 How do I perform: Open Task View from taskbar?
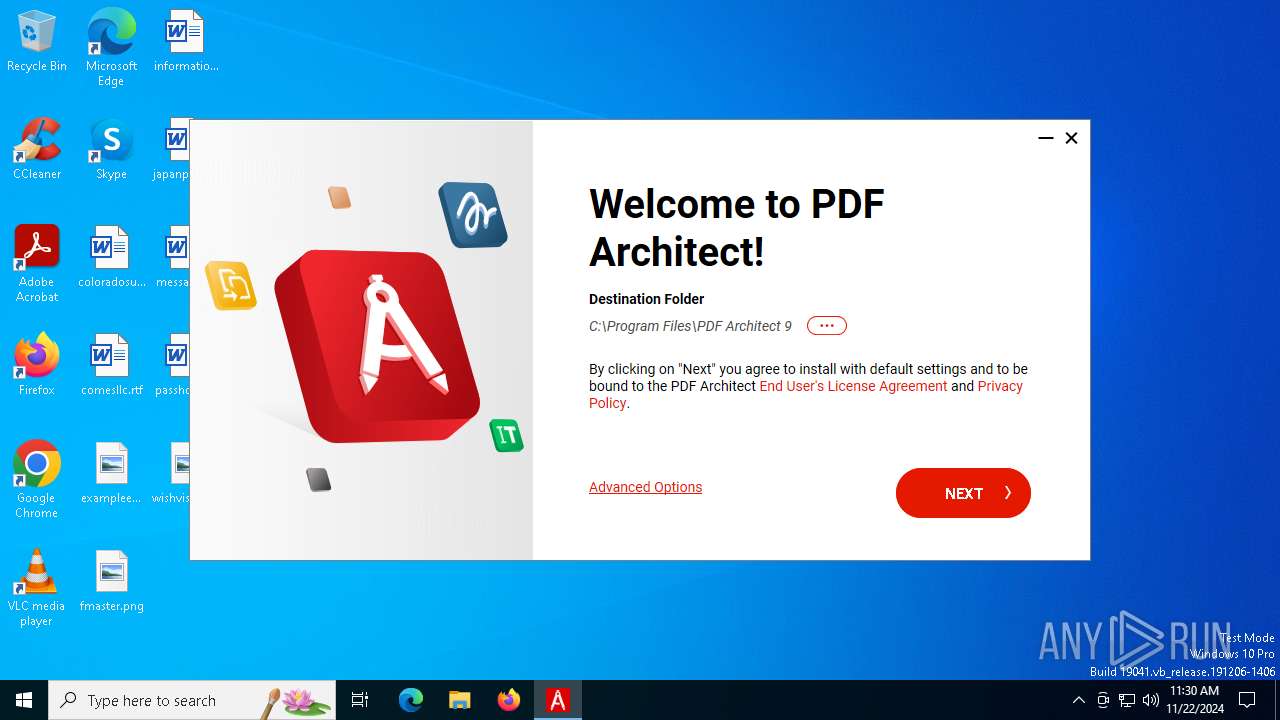pos(360,700)
